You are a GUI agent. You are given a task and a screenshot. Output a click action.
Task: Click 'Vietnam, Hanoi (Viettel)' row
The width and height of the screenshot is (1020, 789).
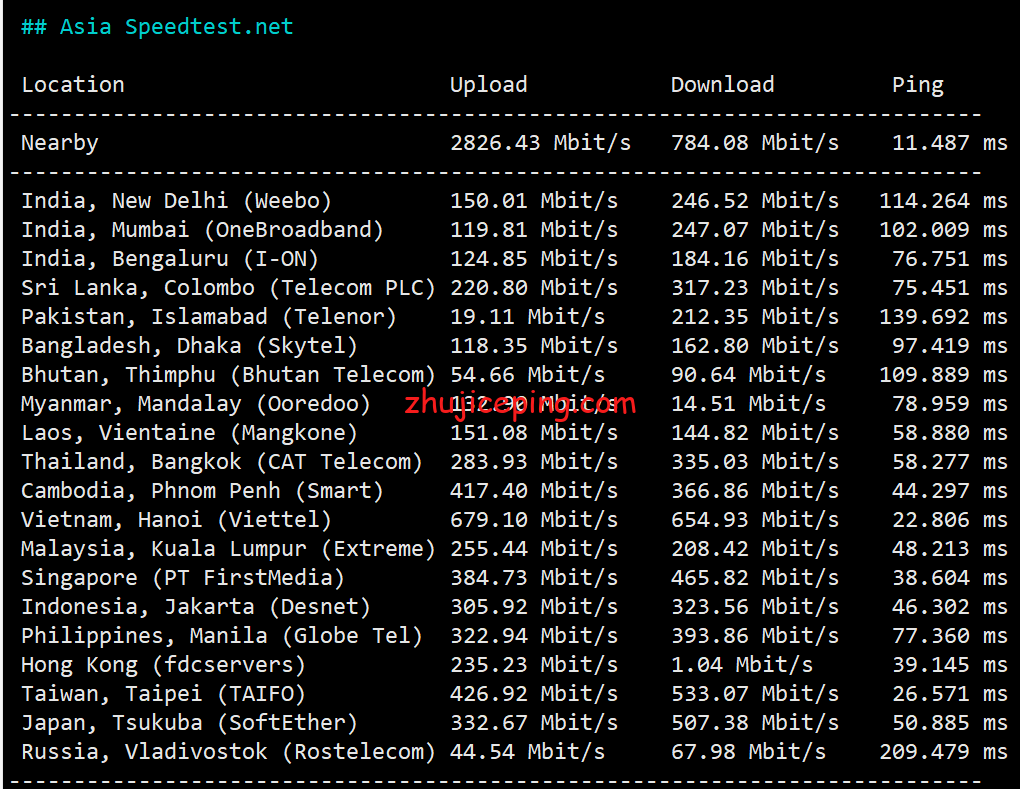click(x=515, y=520)
